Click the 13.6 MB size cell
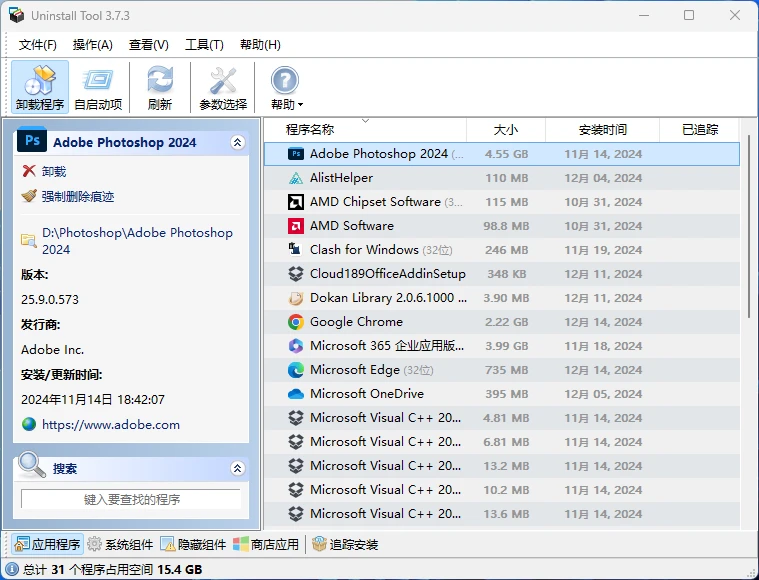 pos(506,514)
